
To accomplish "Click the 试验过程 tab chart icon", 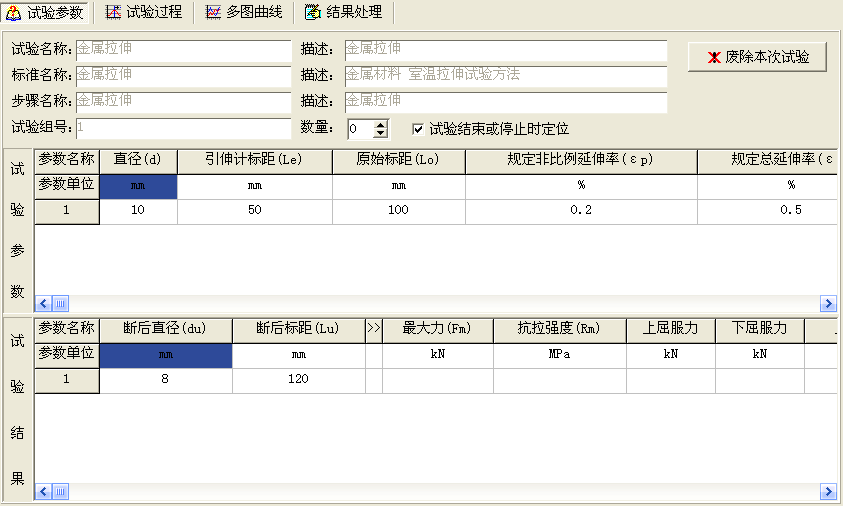I will tap(113, 13).
